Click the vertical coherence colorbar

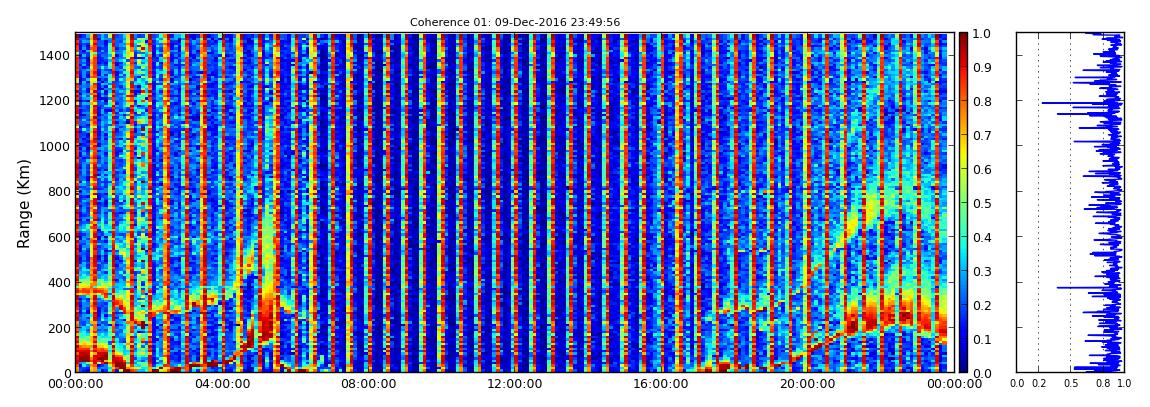[963, 202]
